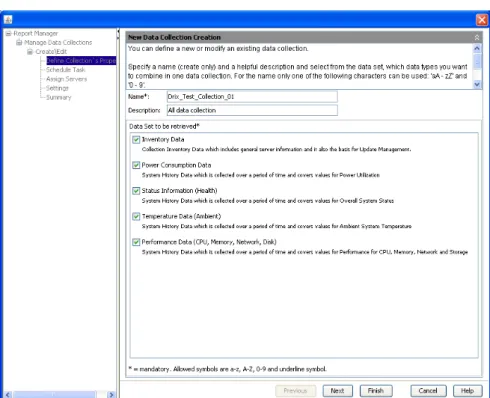This screenshot has width=490, height=398.
Task: Click into the Name input field
Action: click(252, 97)
